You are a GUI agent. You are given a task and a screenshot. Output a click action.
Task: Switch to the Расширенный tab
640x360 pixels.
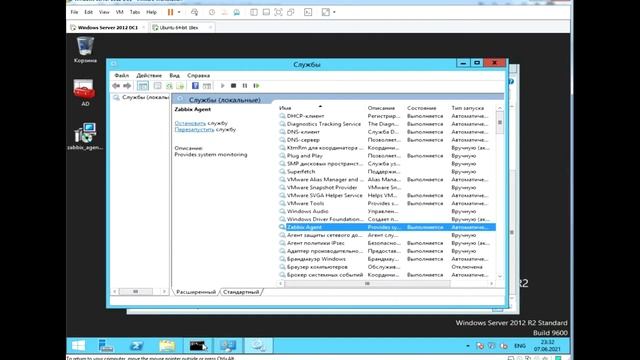click(196, 292)
